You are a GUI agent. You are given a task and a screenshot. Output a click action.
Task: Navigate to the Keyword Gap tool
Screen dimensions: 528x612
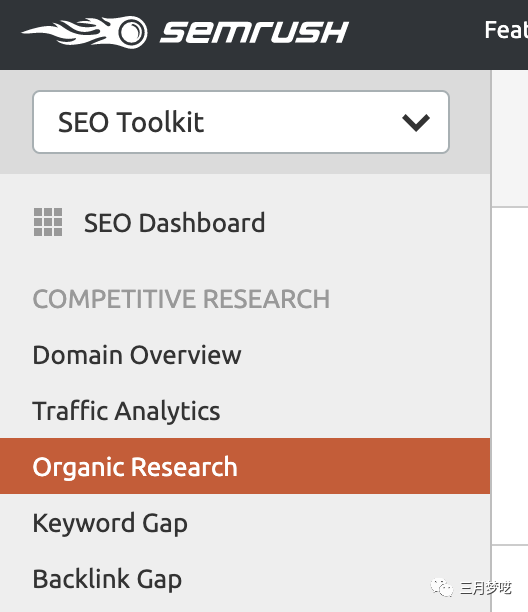tap(110, 523)
